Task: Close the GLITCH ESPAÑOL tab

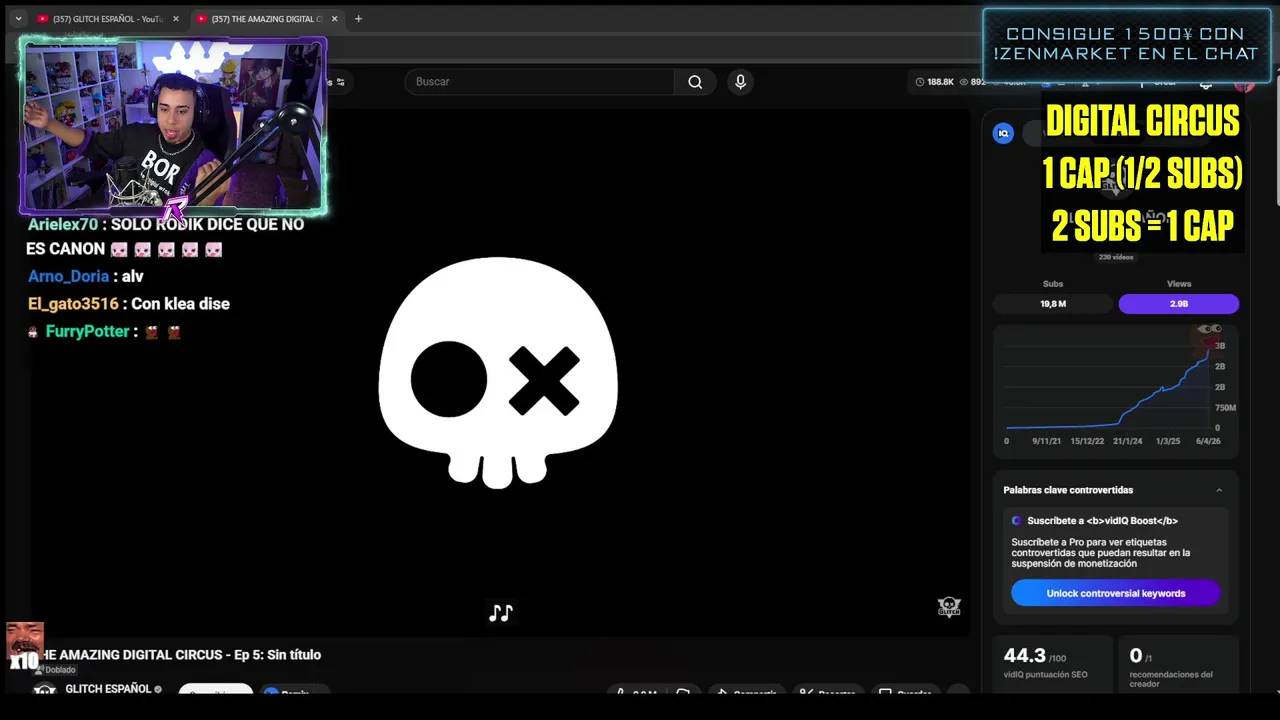Action: 175,19
